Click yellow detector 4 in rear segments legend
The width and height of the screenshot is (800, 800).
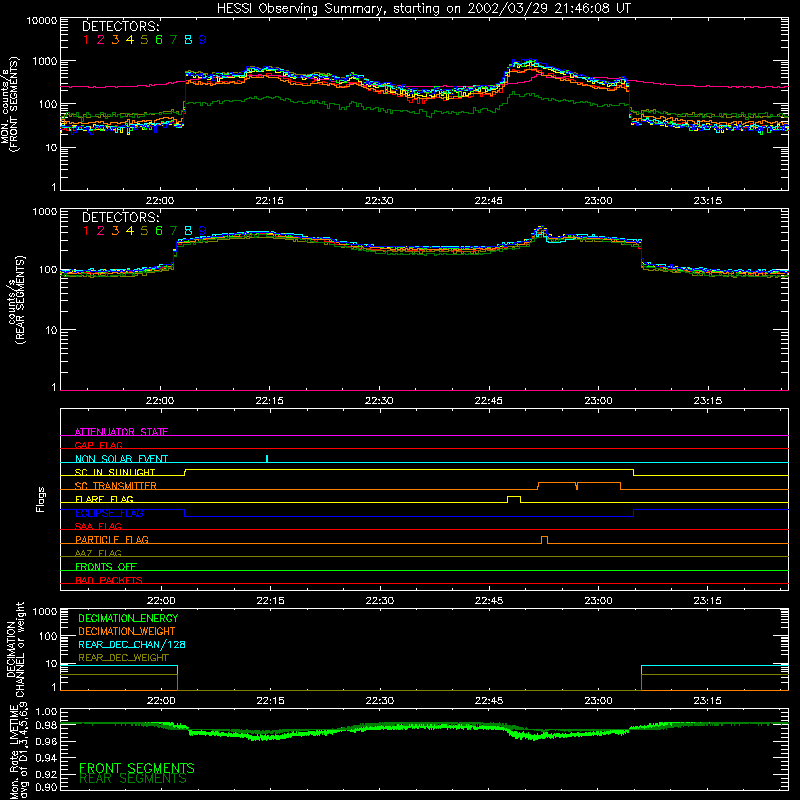click(x=130, y=231)
